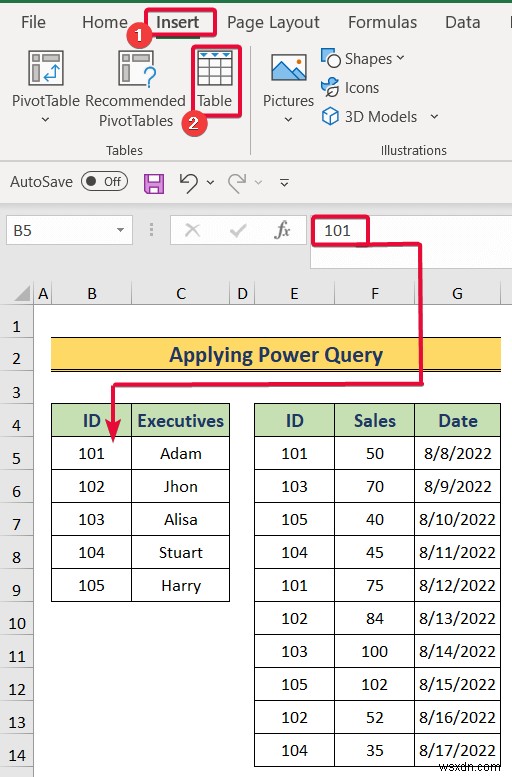Screen dimensions: 512x777
Task: Click the Select All corner triangle
Action: click(x=22, y=294)
